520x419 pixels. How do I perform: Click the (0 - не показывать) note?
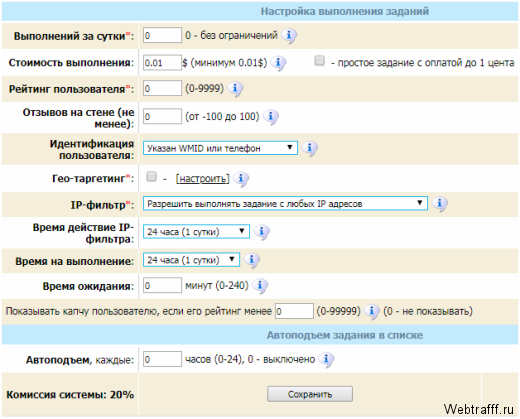(428, 311)
